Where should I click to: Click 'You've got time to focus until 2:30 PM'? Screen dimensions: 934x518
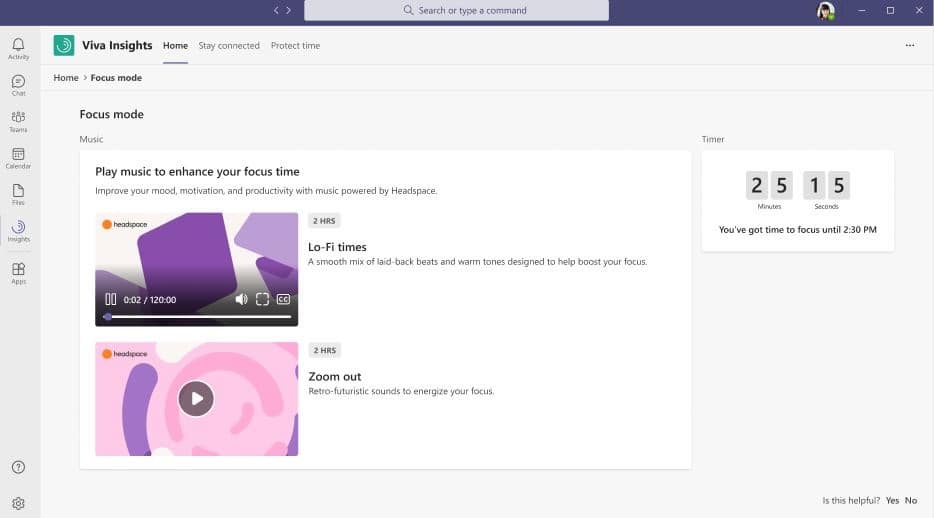pos(798,229)
